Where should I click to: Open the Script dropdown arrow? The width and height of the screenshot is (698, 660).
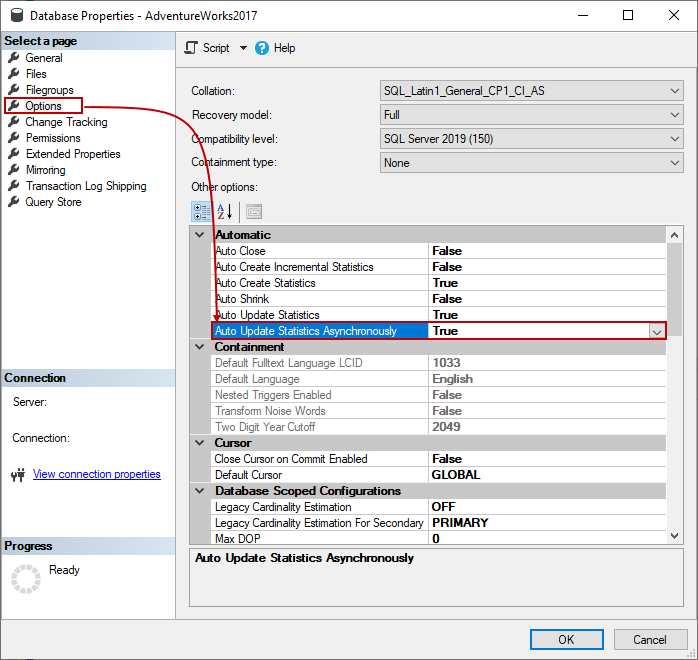[x=243, y=48]
